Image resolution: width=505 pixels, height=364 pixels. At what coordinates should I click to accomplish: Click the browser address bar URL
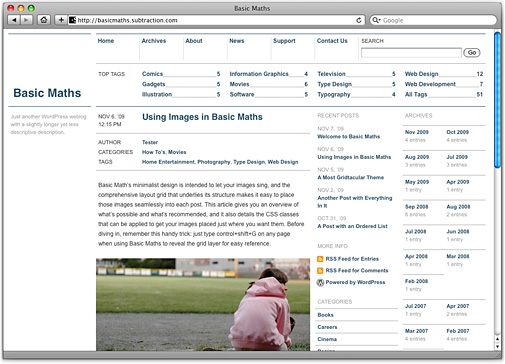(127, 20)
